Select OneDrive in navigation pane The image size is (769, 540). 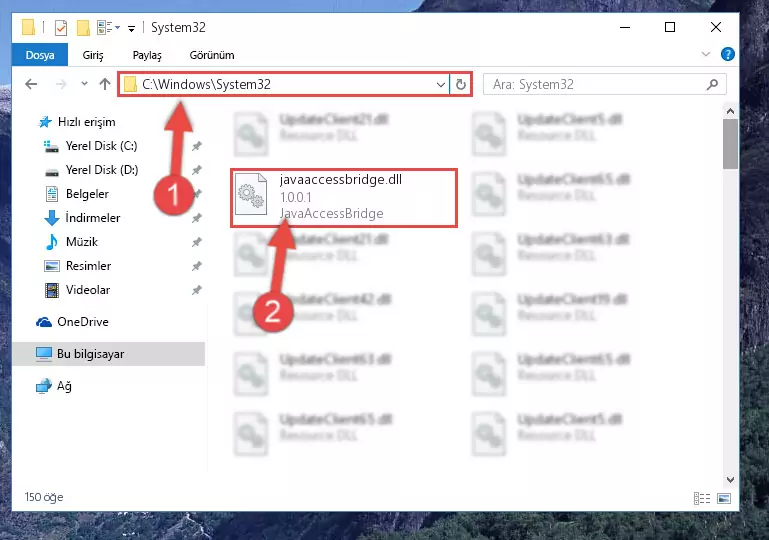tap(82, 322)
